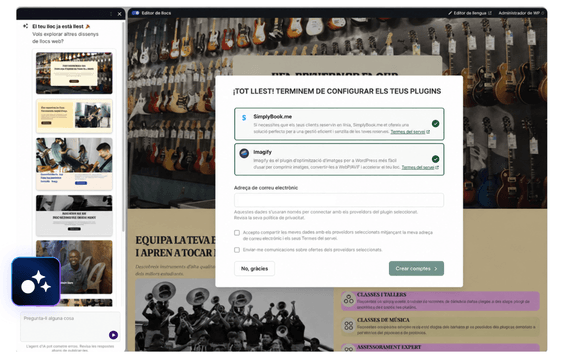Click the 'Adreça de correu electrònic' input field
563x360 pixels.
[x=339, y=200]
